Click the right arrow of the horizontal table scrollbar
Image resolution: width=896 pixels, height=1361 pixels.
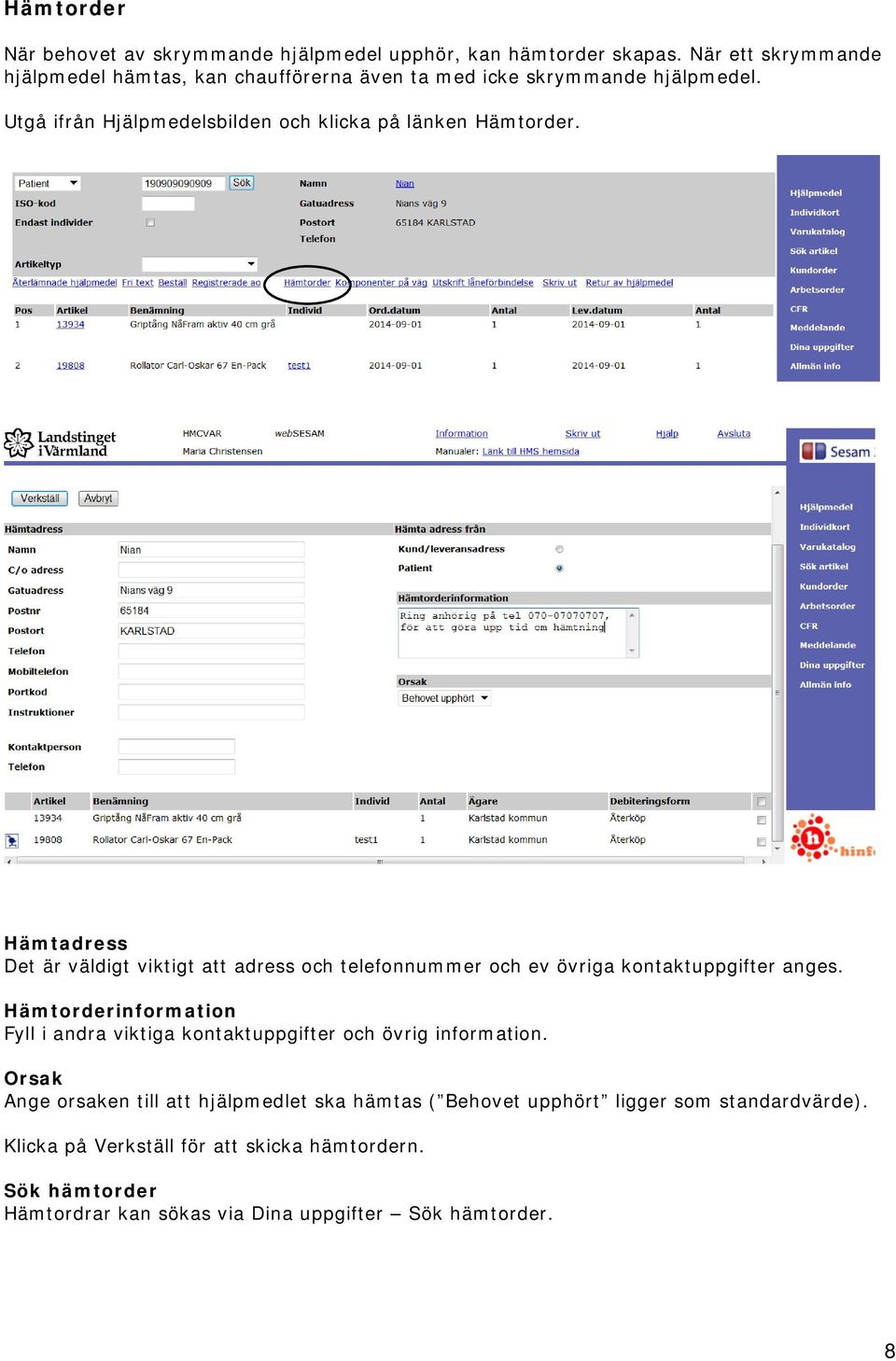click(764, 861)
